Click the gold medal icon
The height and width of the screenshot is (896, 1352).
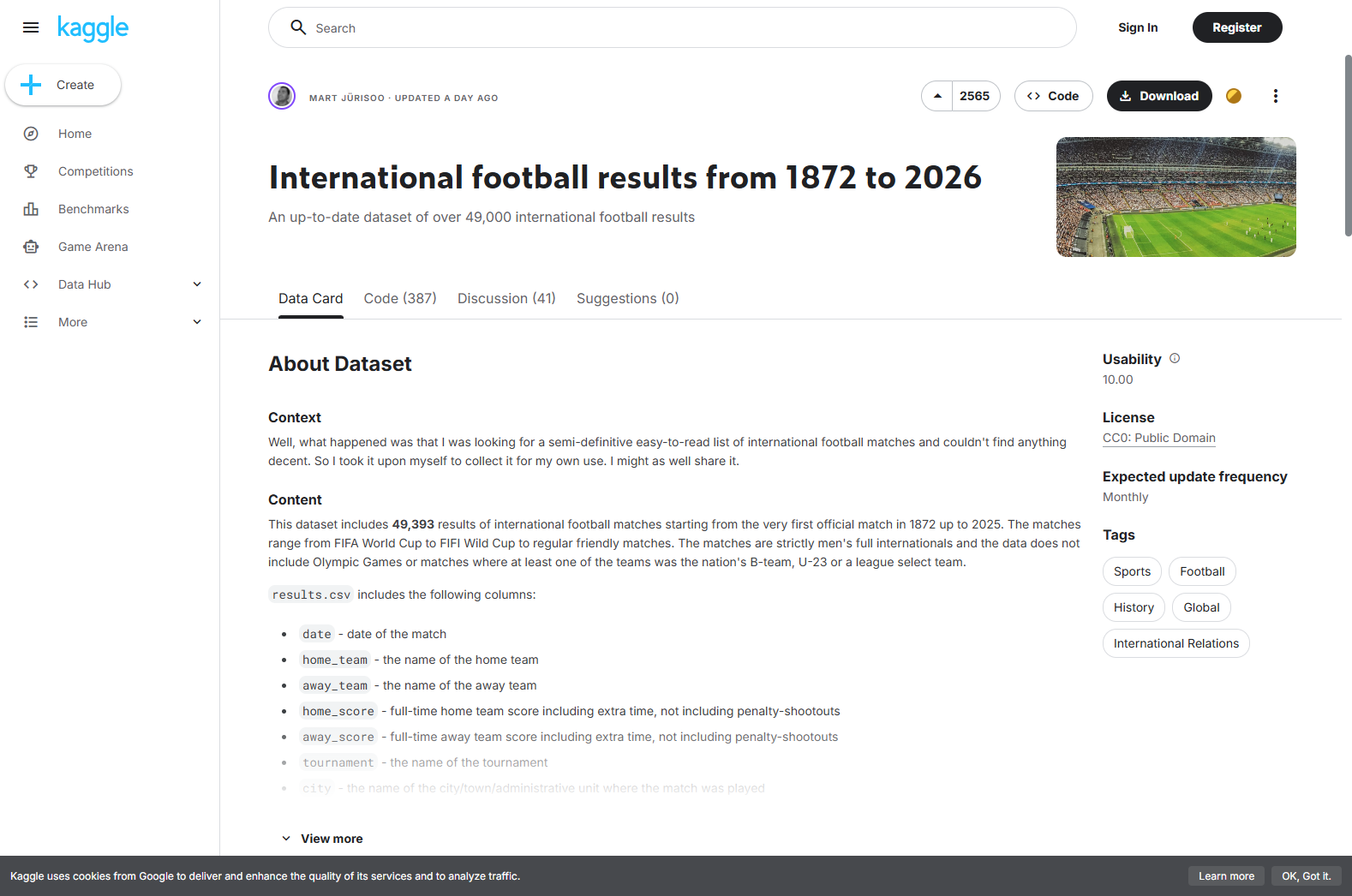pos(1234,96)
